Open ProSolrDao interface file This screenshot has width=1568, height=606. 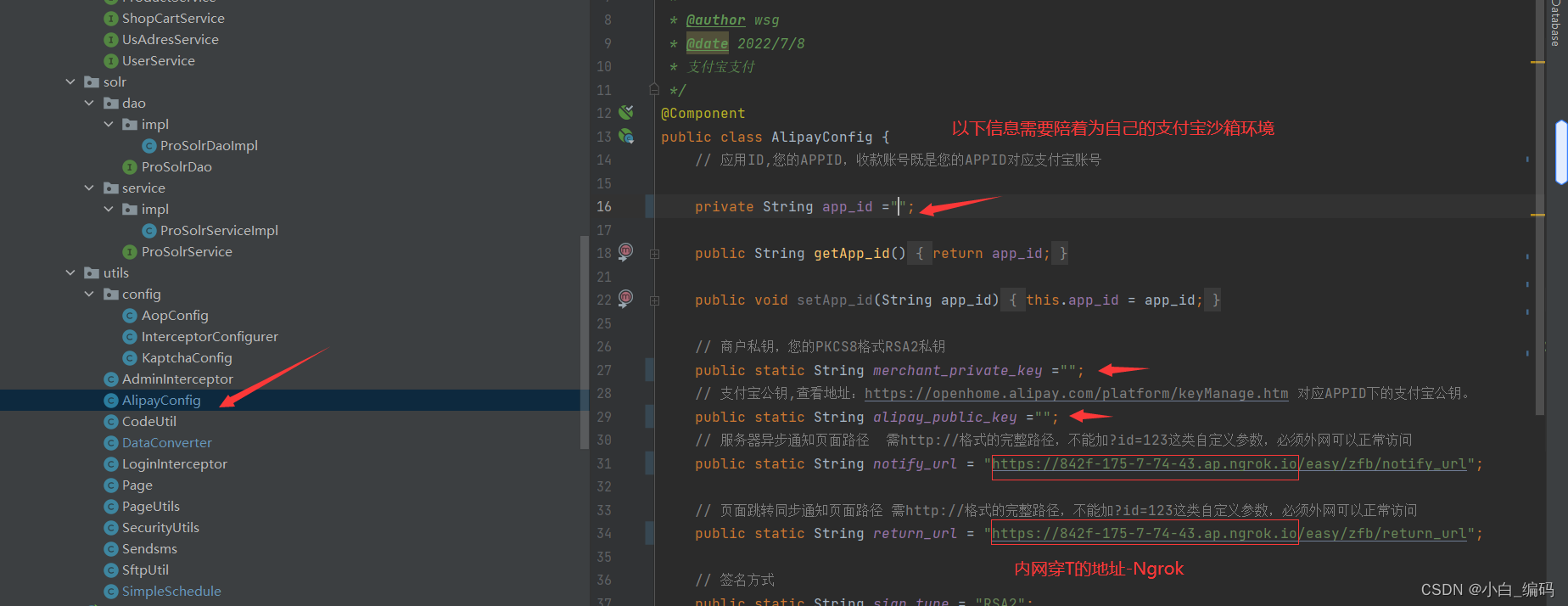pyautogui.click(x=176, y=167)
